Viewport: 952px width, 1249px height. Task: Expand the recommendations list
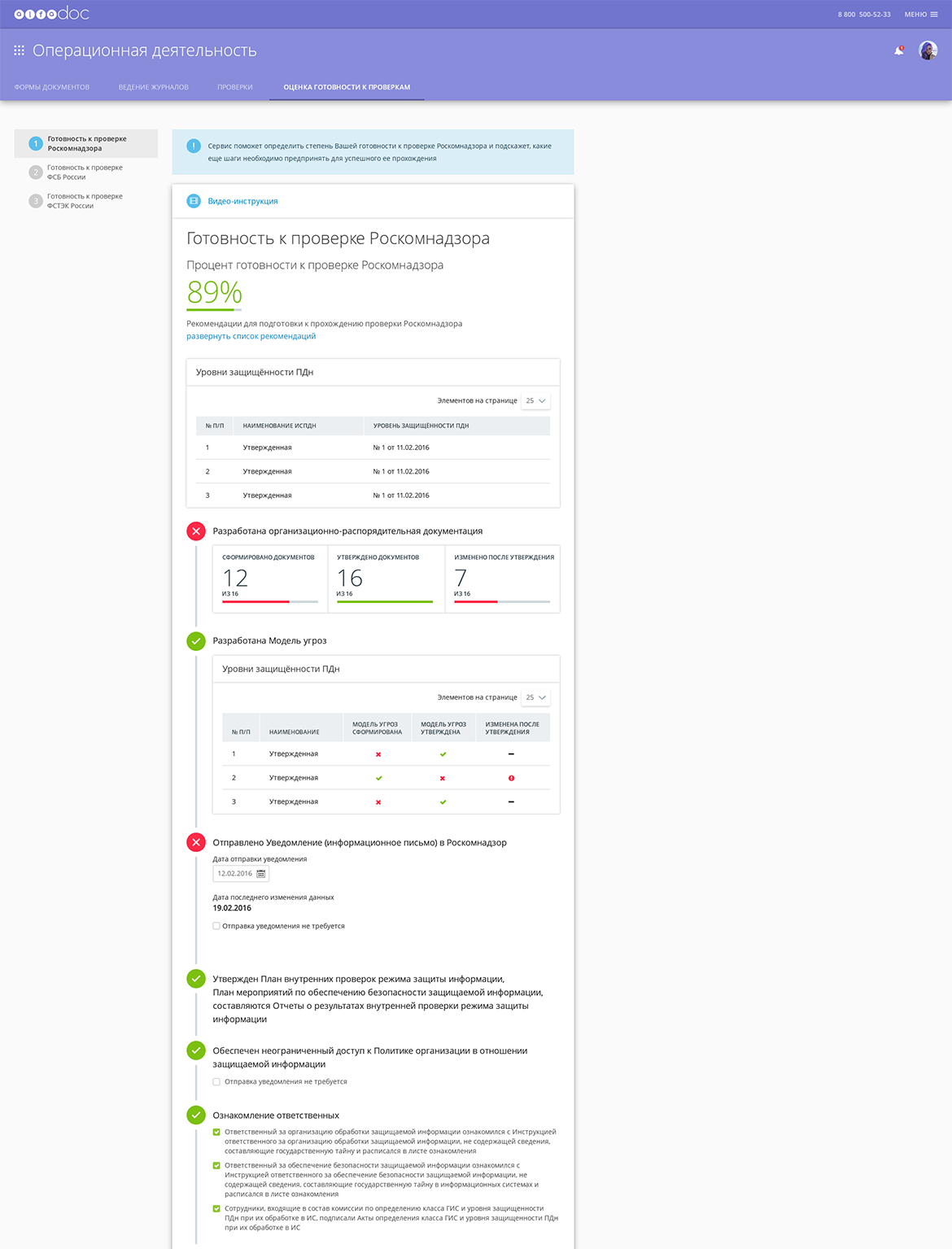(x=251, y=336)
